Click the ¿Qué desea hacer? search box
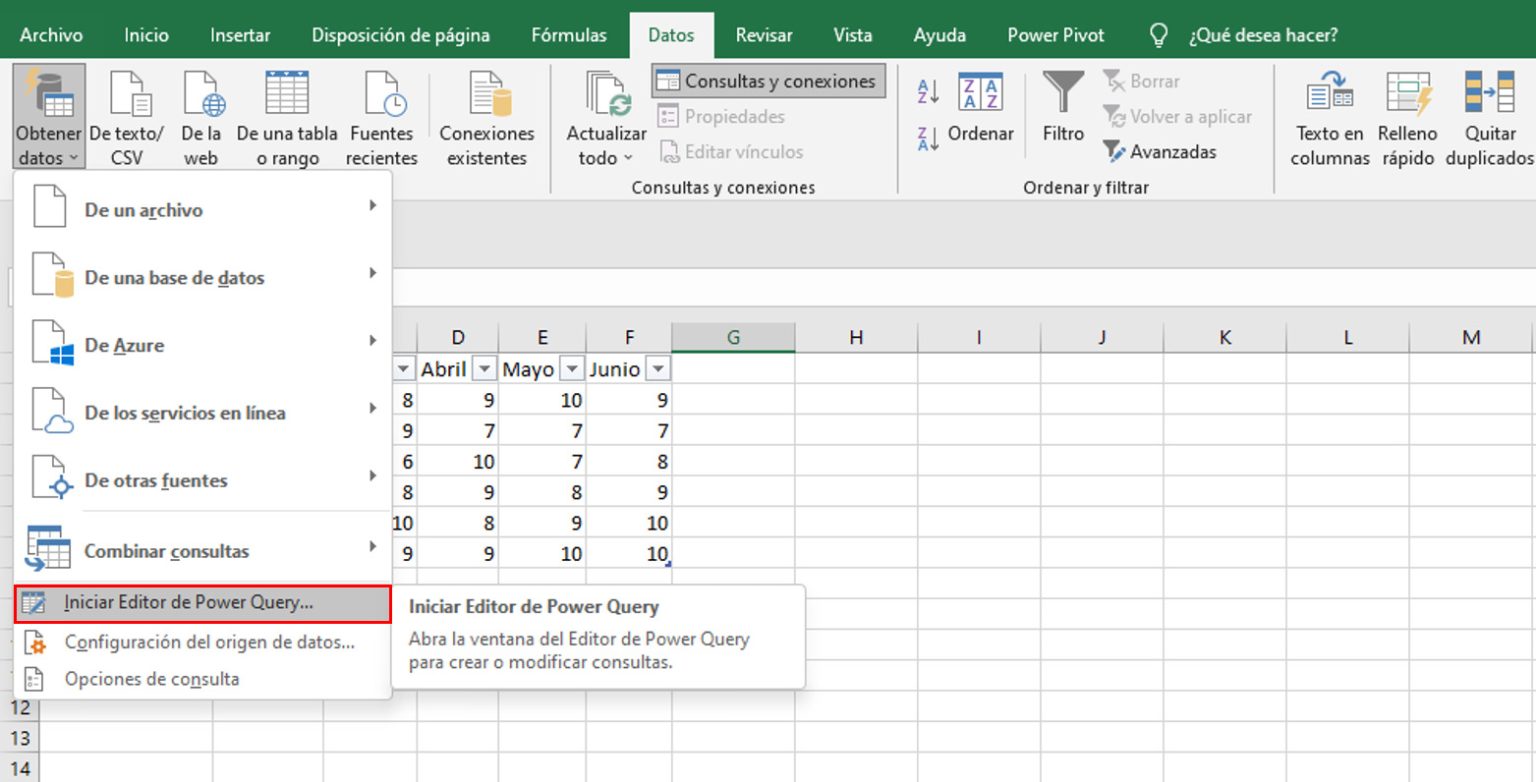This screenshot has height=782, width=1536. click(x=1264, y=34)
